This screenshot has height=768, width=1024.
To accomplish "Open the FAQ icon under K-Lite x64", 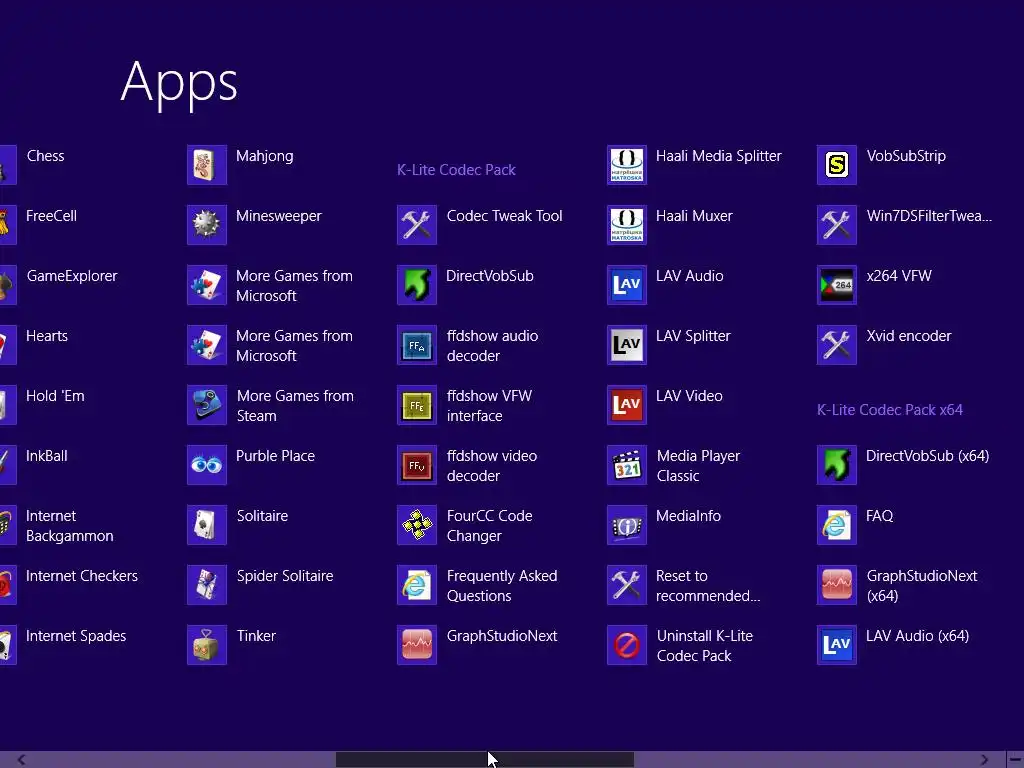I will (837, 525).
